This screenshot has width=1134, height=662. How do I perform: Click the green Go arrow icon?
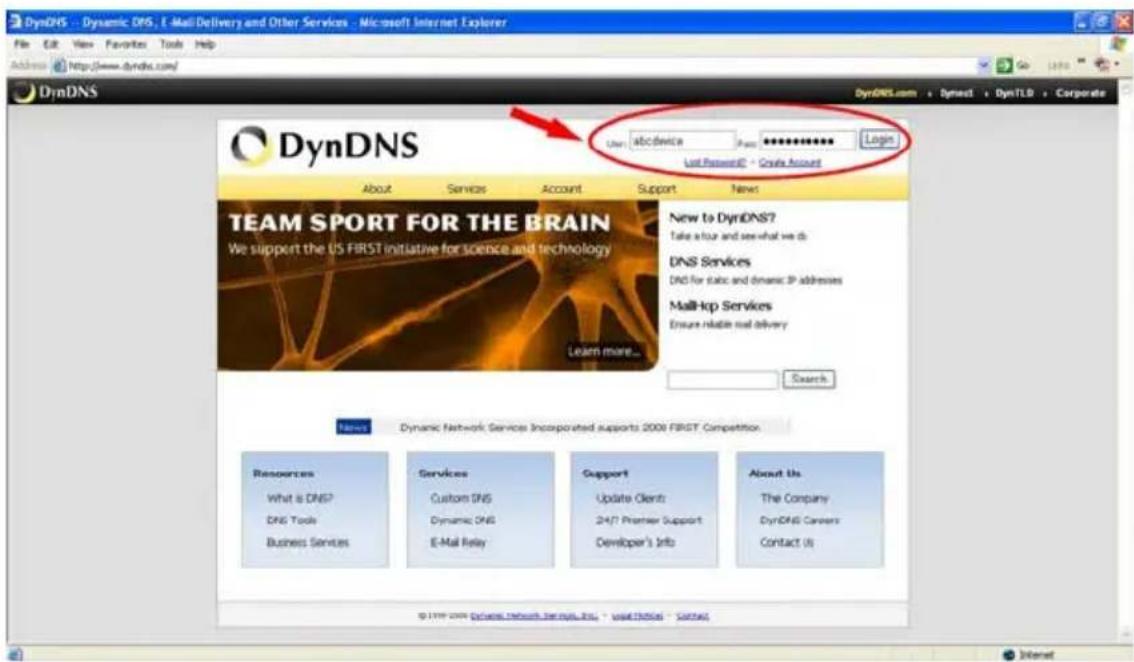[x=1005, y=65]
